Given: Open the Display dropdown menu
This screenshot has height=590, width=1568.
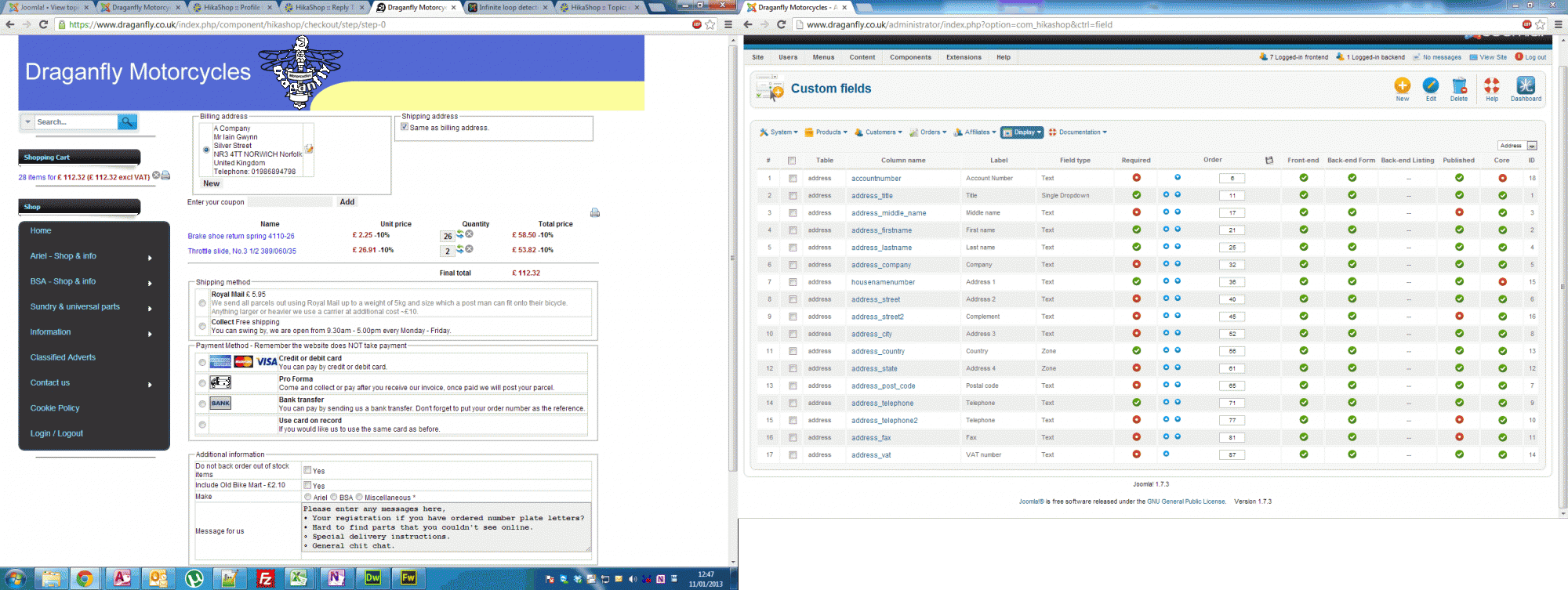Looking at the screenshot, I should point(1022,132).
